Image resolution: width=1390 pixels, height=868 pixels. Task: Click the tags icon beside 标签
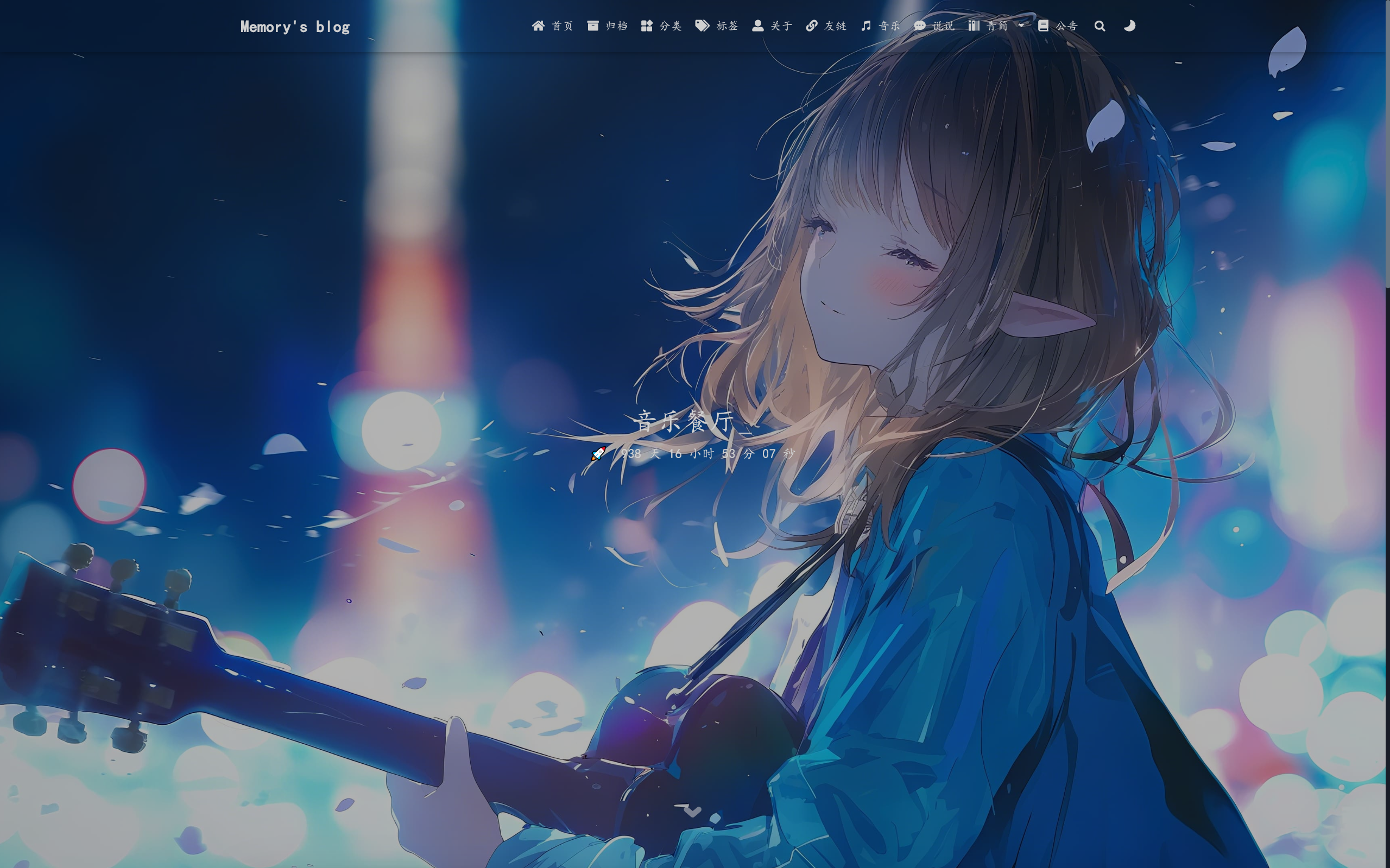pyautogui.click(x=702, y=26)
